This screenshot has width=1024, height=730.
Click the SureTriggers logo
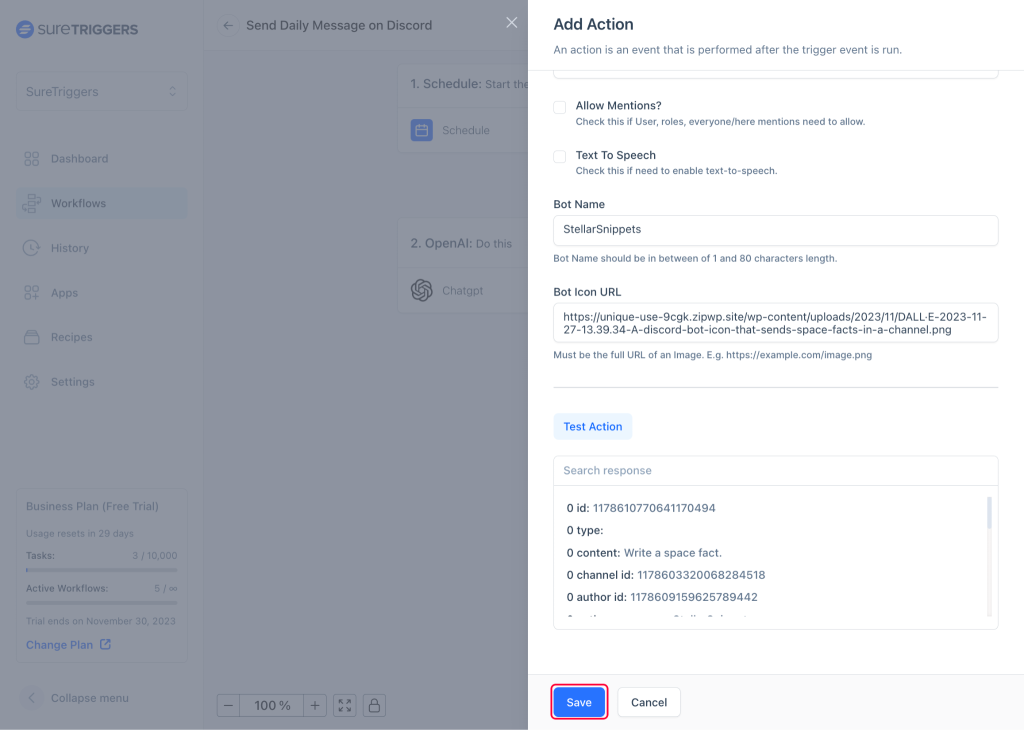pos(75,30)
